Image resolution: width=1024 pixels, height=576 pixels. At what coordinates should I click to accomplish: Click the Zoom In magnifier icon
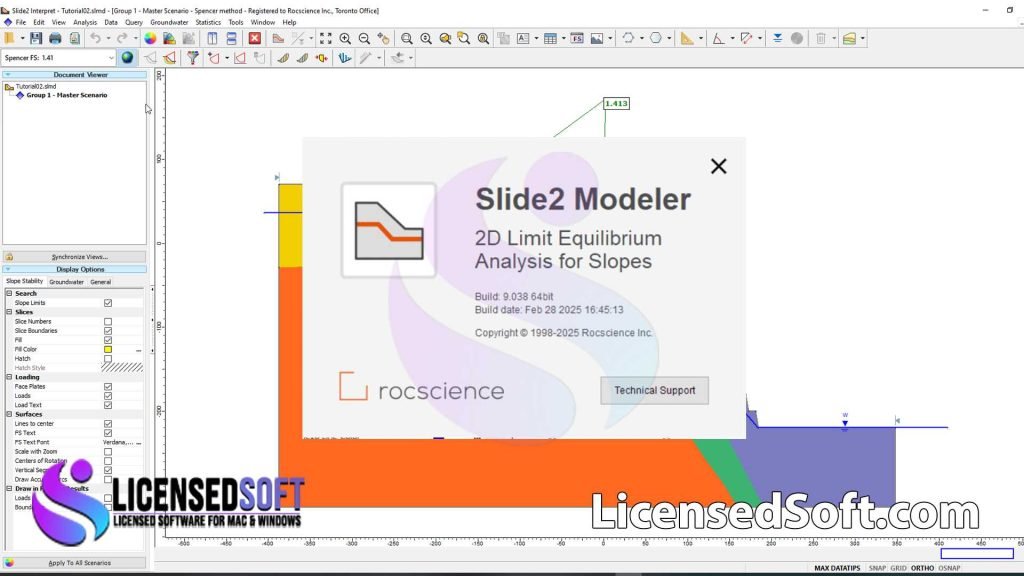(345, 39)
